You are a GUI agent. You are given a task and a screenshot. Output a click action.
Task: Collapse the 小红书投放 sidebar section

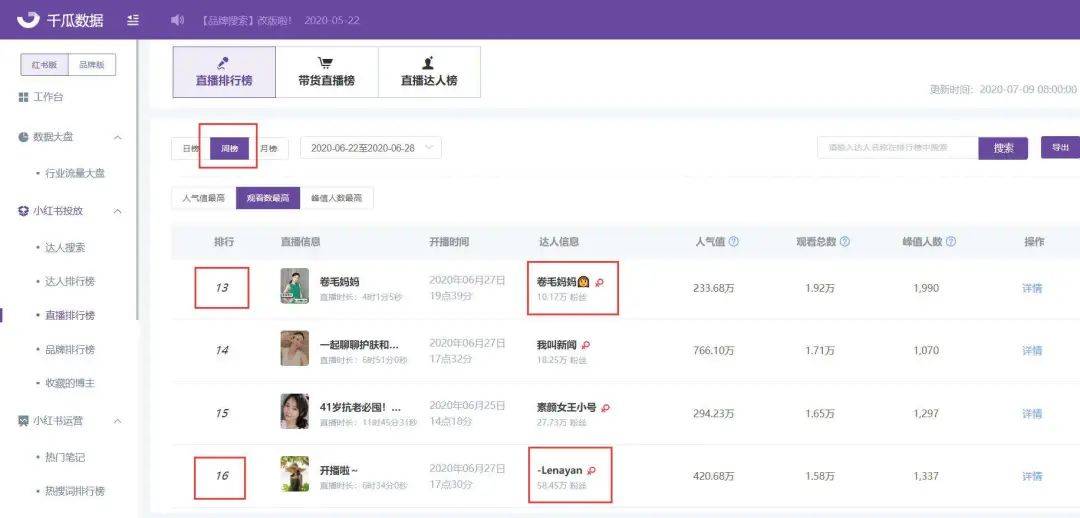point(118,211)
